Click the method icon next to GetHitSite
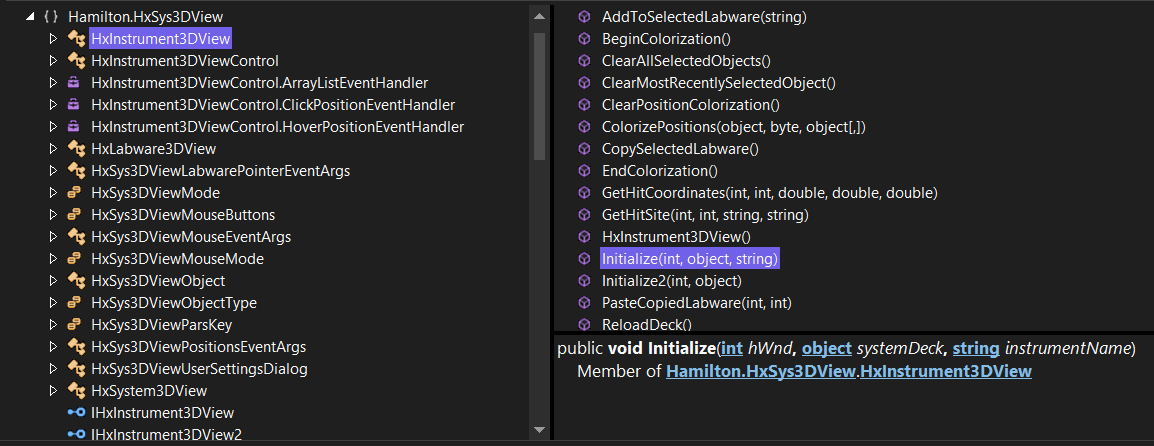This screenshot has width=1154, height=446. tap(584, 215)
